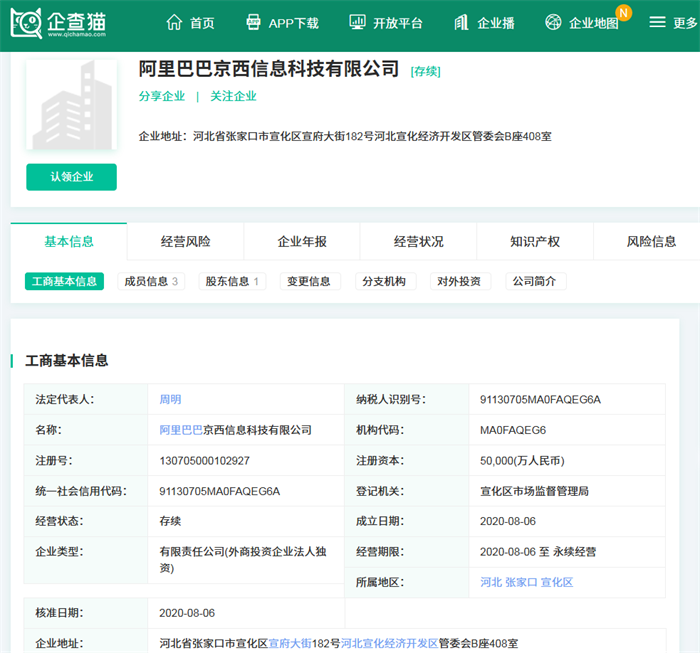
Task: Select the 工商基本信息 sub-tab
Action: click(64, 281)
